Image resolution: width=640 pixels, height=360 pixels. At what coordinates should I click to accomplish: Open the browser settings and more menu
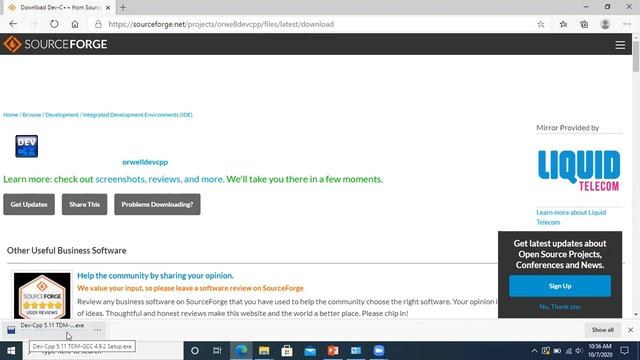coord(627,24)
